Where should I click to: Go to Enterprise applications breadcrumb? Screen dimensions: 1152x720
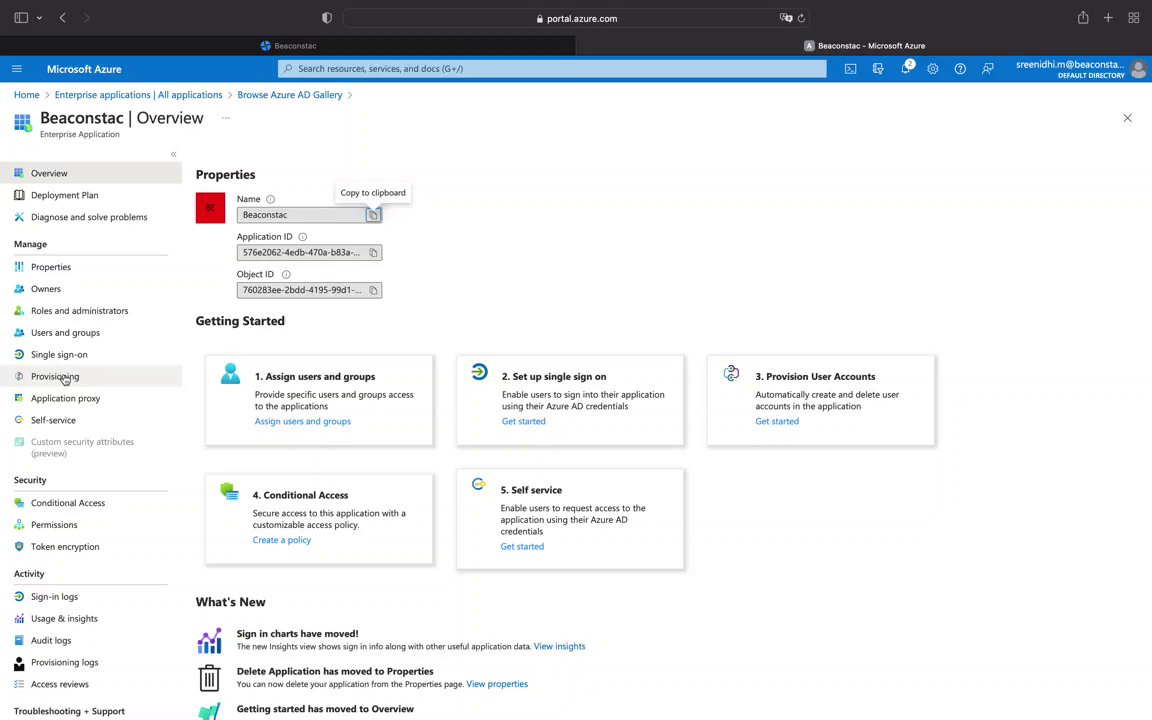coord(138,95)
